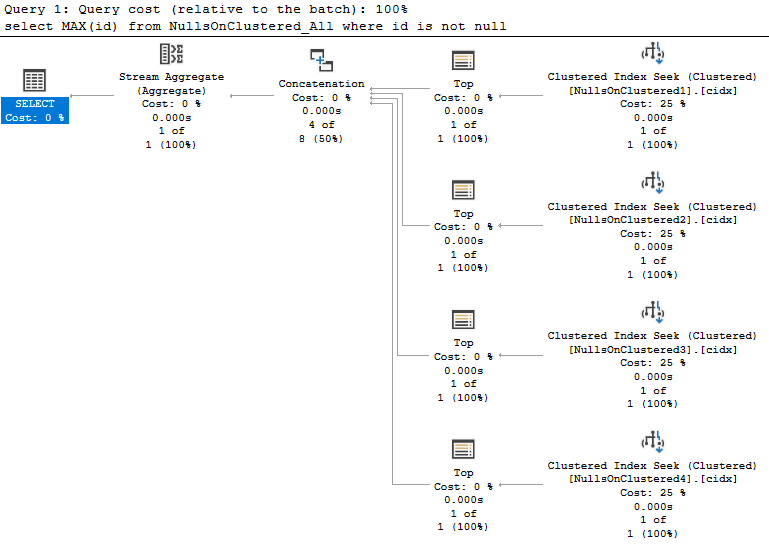769x549 pixels.
Task: Click the Stream Aggregate (Aggregate) label text
Action: coord(171,83)
